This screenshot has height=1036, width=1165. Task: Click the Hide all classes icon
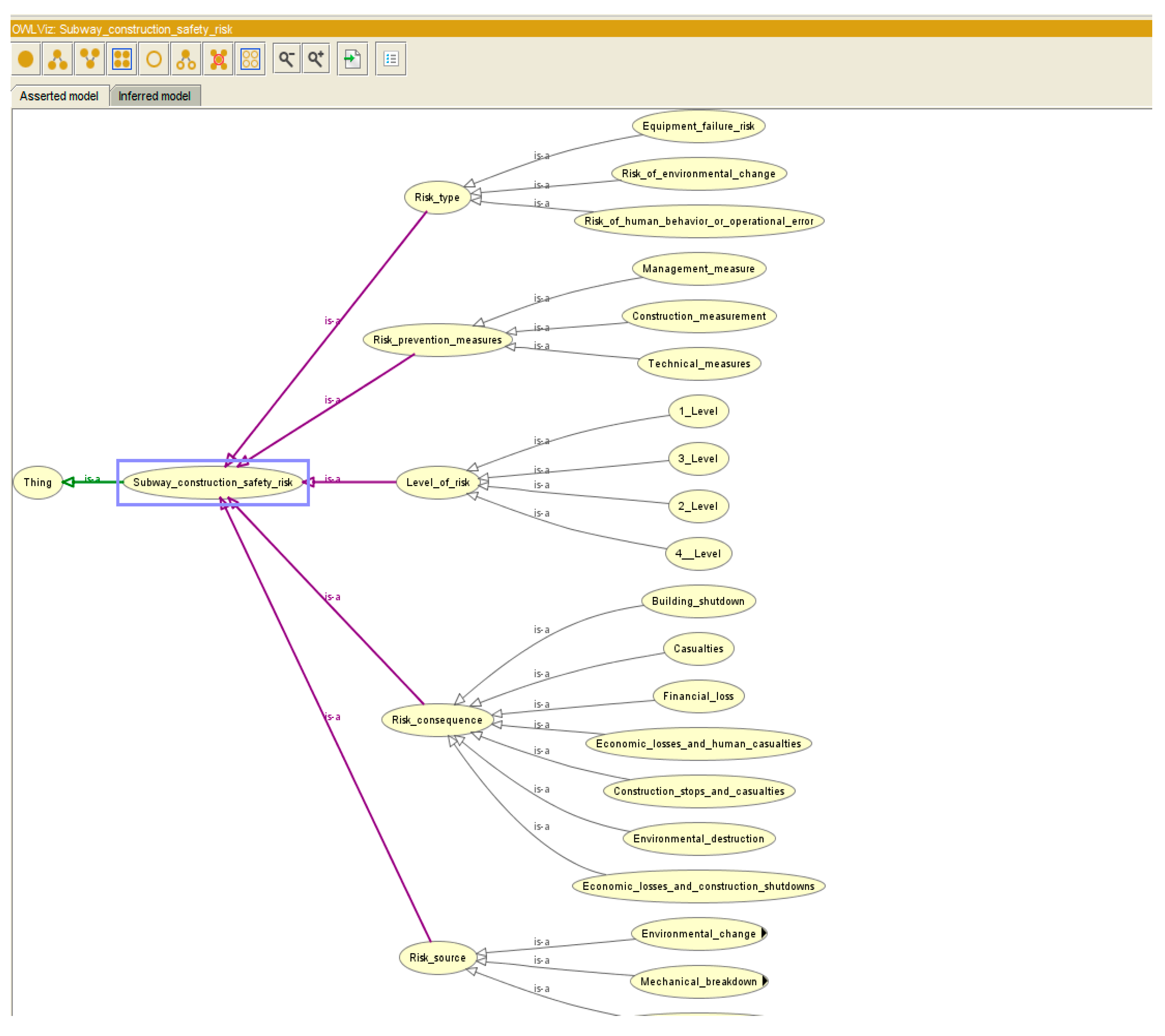(x=250, y=59)
